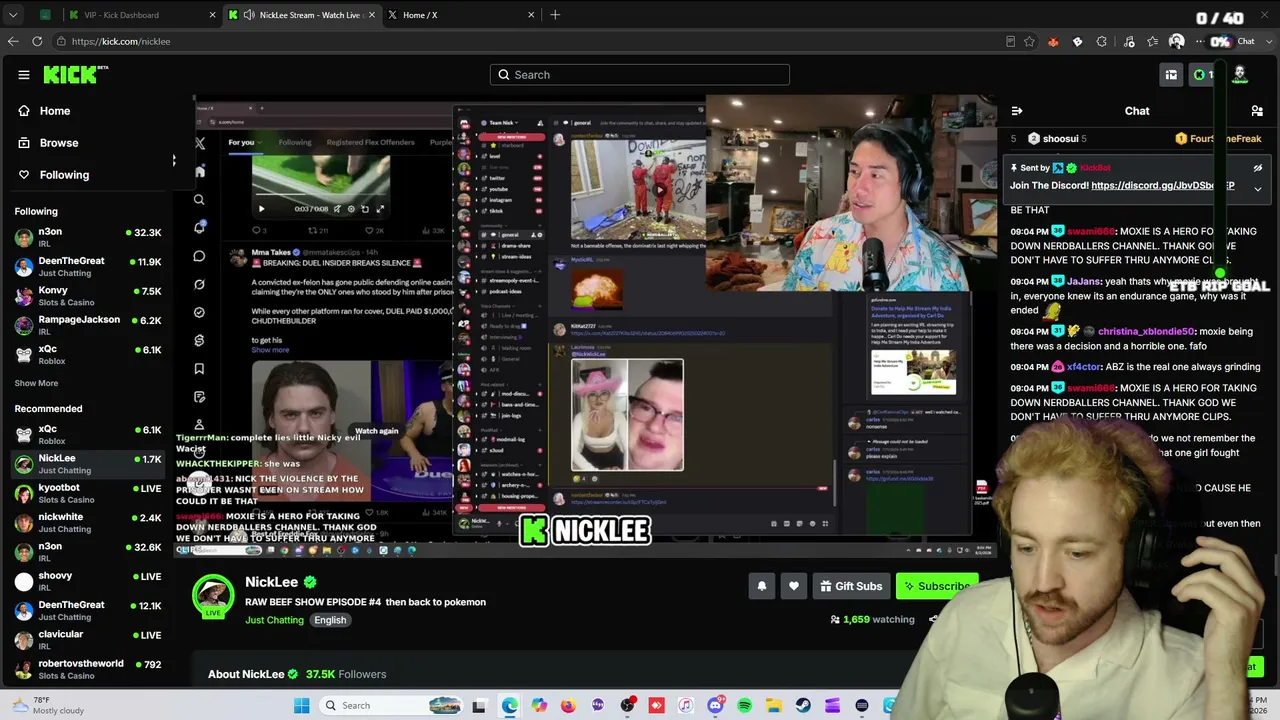1280x720 pixels.
Task: Close the NickLee Stream browser tab
Action: pos(372,15)
